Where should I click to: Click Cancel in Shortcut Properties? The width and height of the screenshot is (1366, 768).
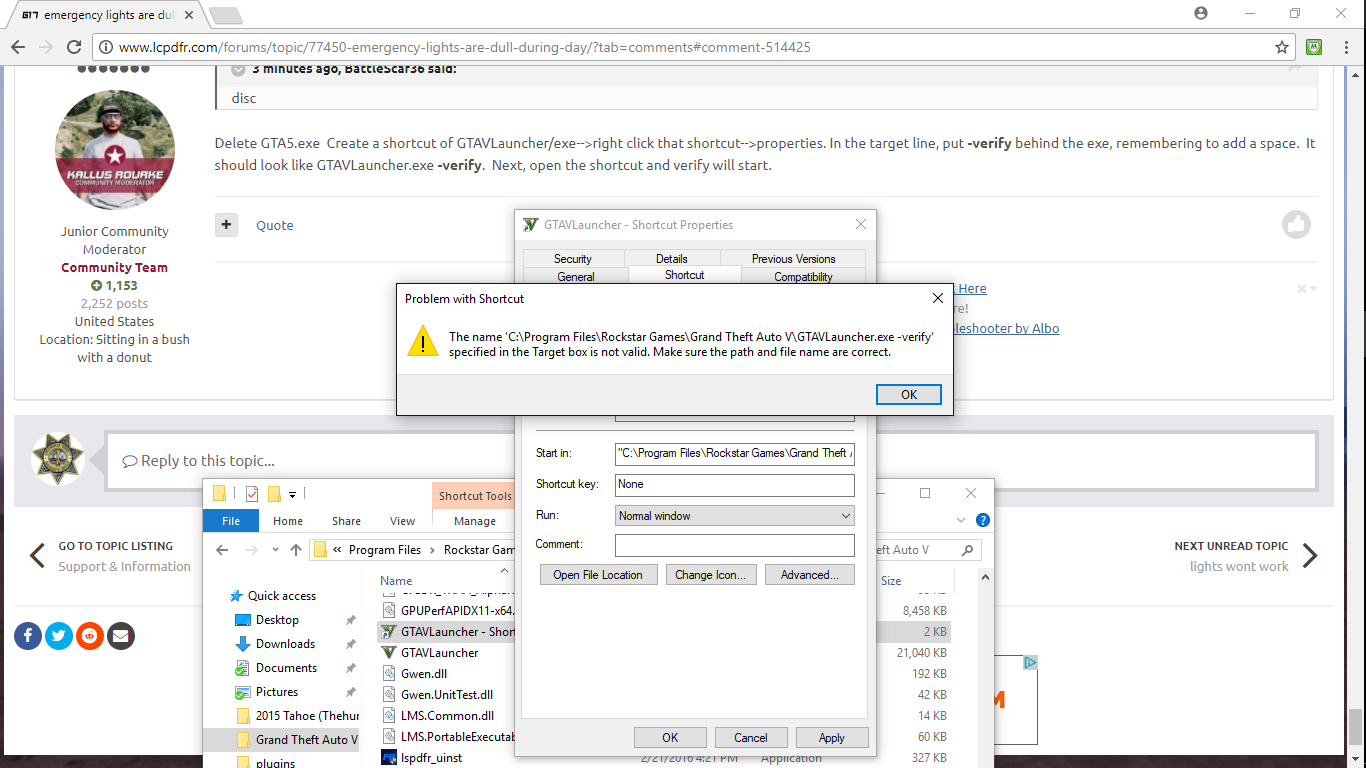pos(751,738)
